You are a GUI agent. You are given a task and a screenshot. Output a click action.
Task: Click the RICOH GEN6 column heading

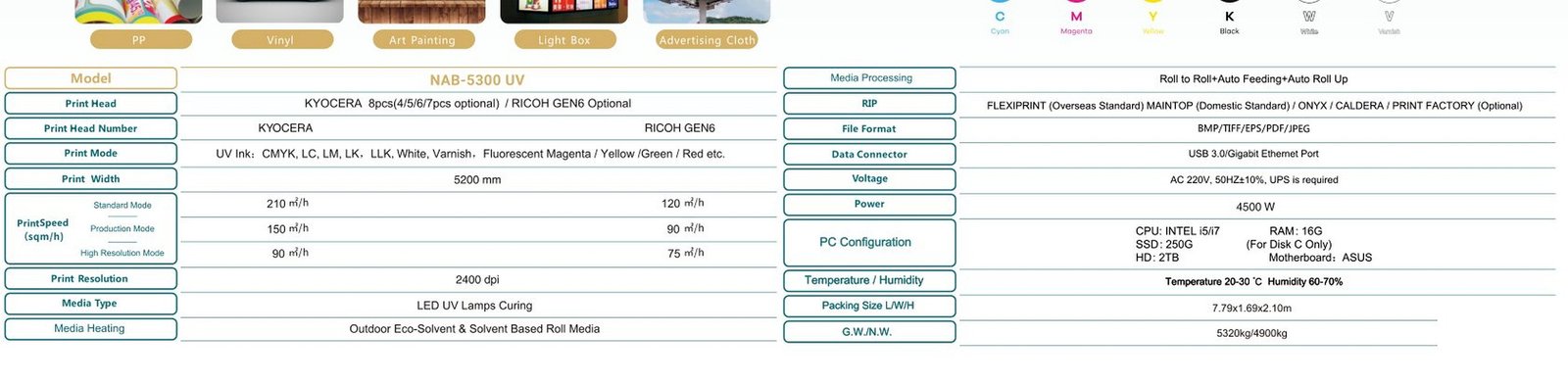(679, 128)
